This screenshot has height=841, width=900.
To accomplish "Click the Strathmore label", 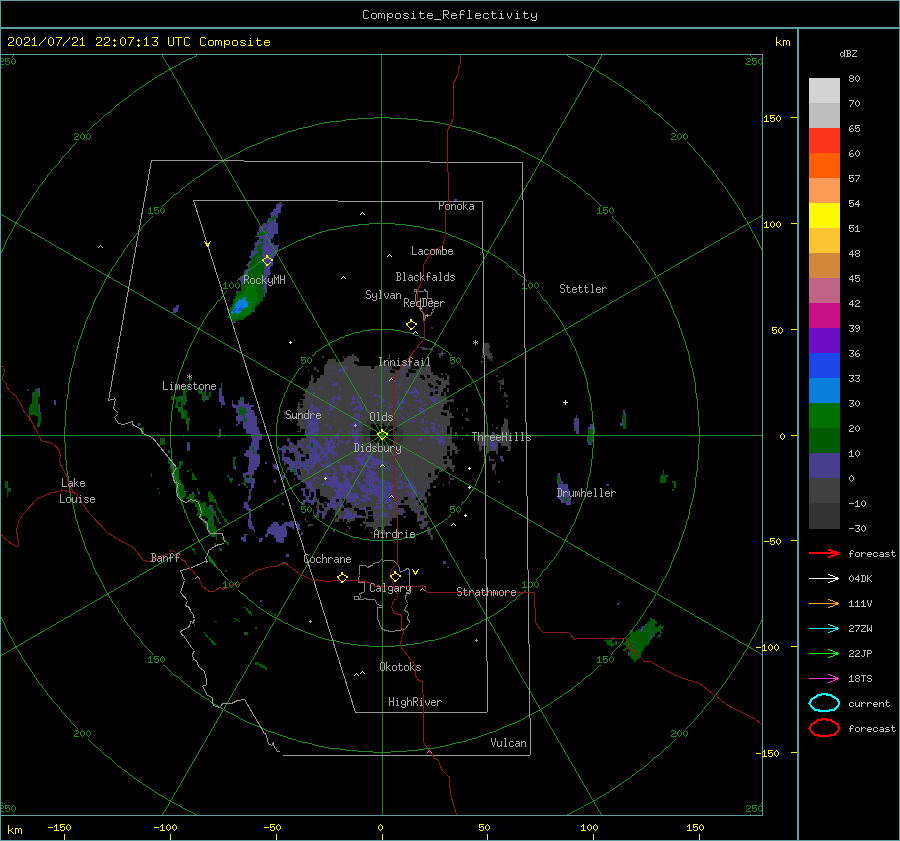I will (x=486, y=592).
